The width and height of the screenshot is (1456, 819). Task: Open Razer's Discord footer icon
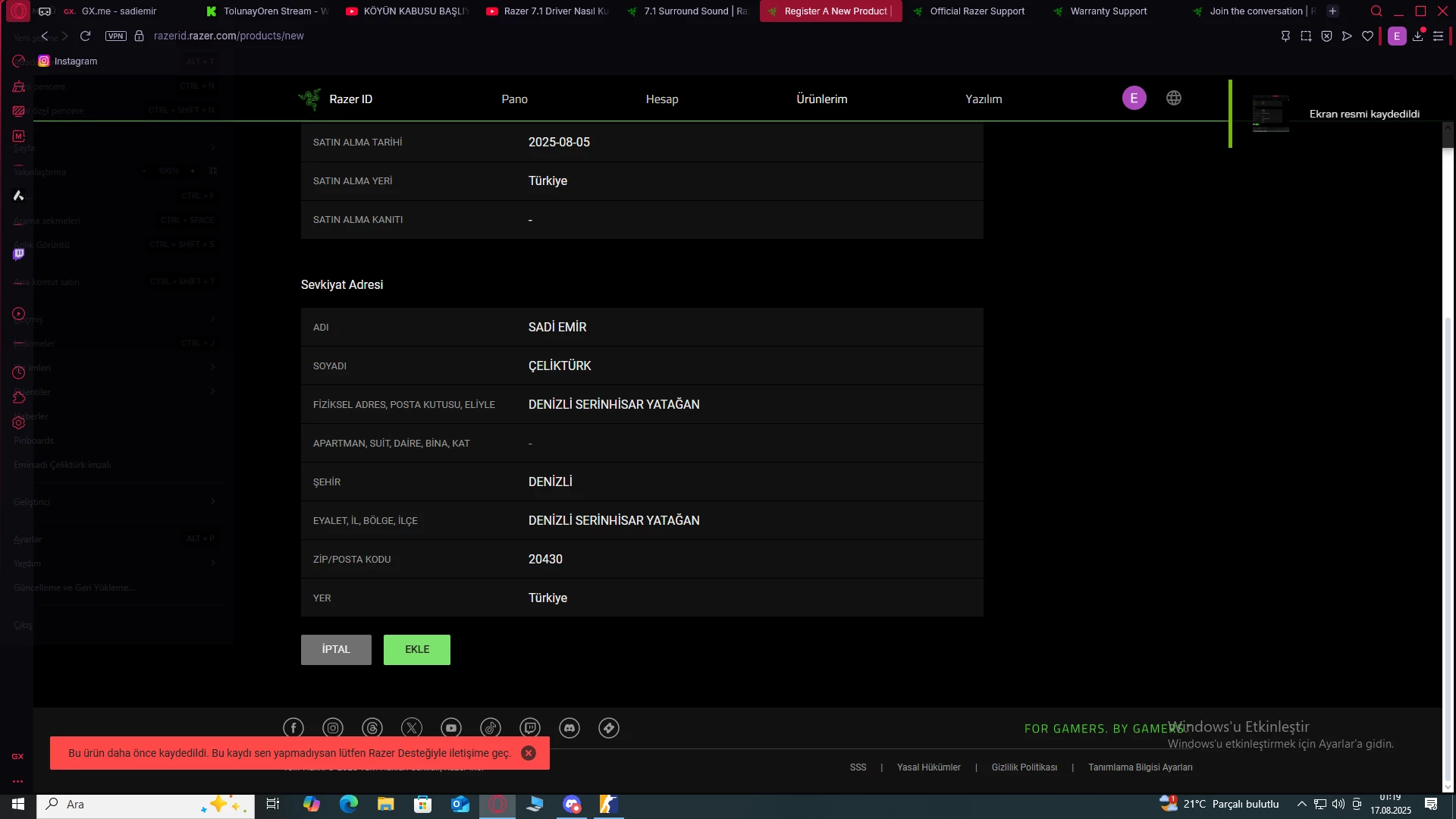click(x=570, y=728)
